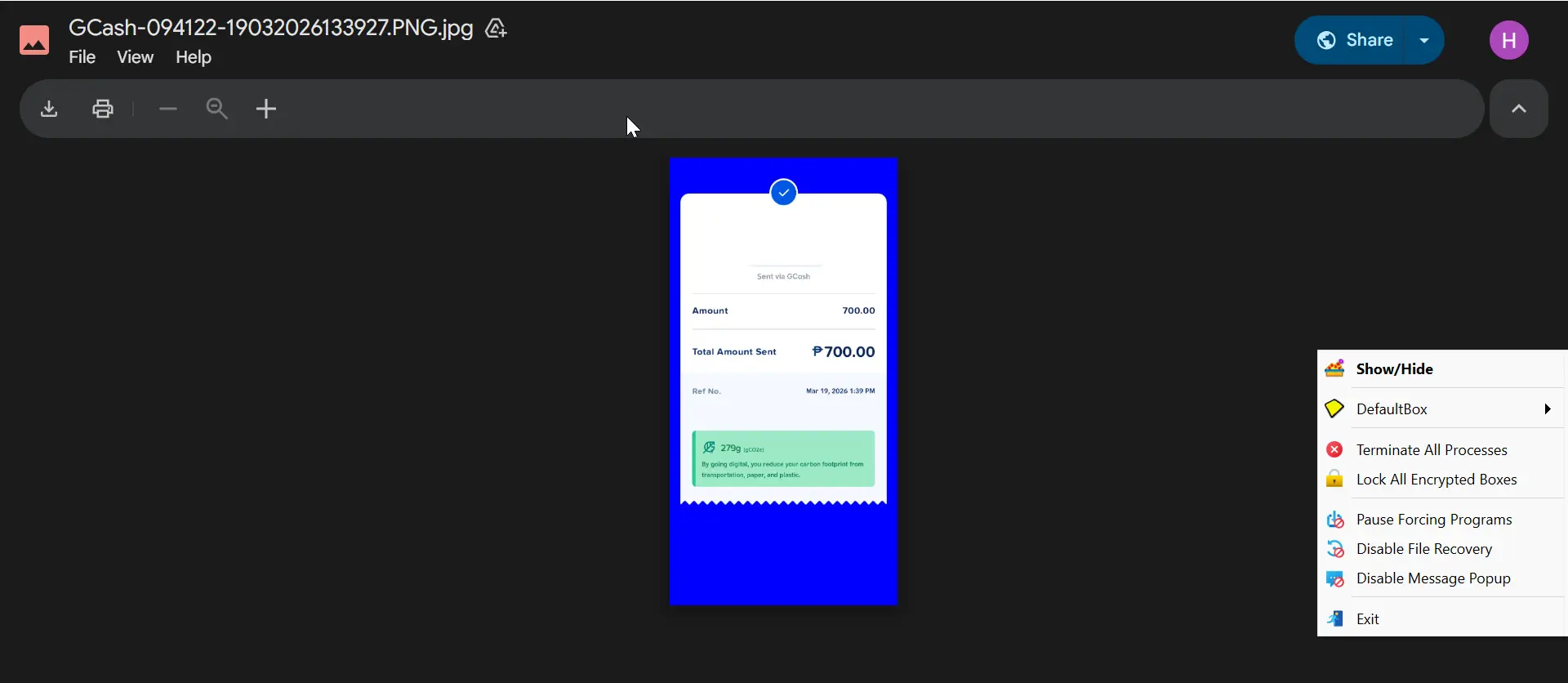Click the 279g carbon footprint leaf icon
The width and height of the screenshot is (1568, 683).
709,447
